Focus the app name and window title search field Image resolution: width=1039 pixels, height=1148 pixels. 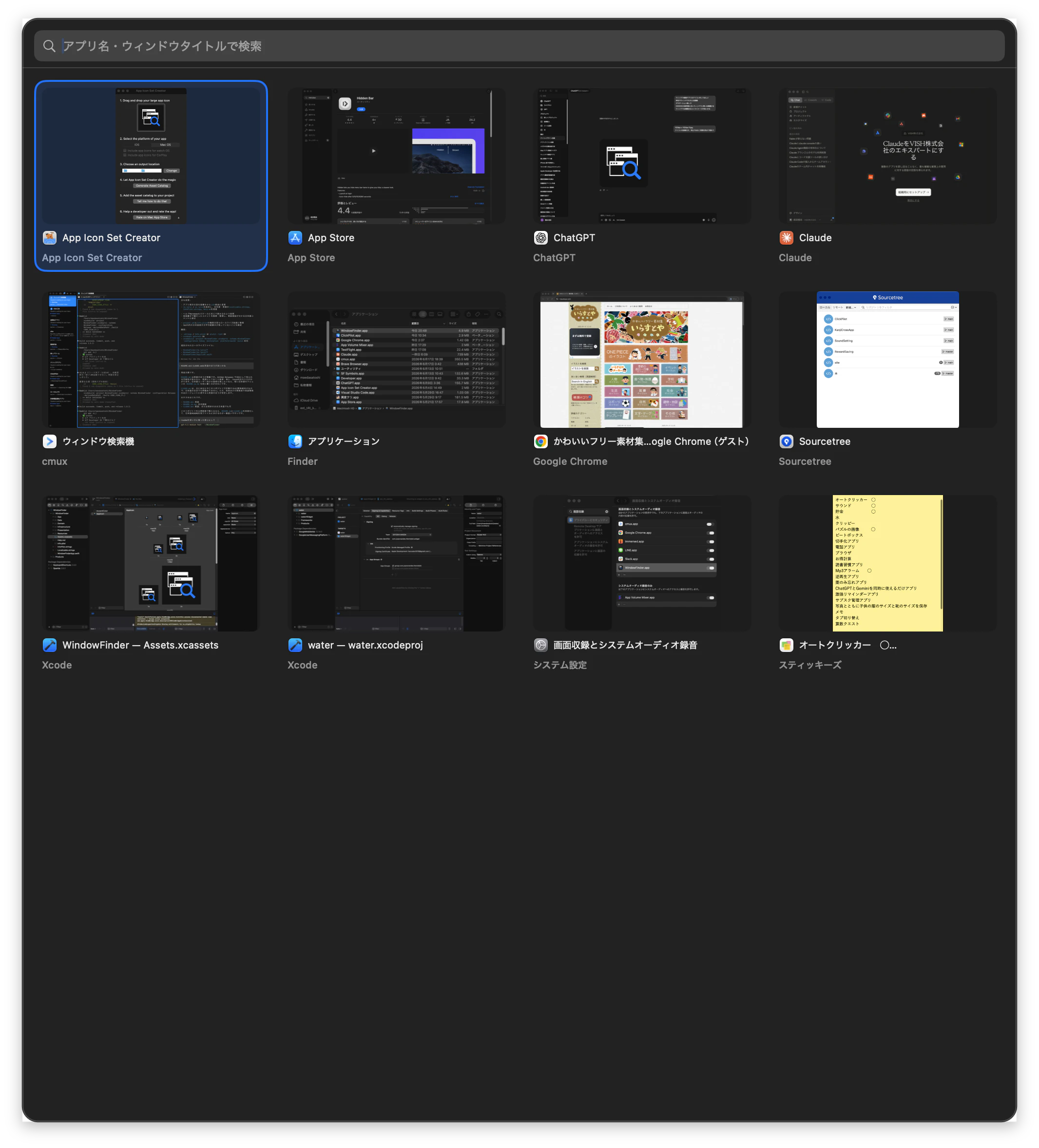(x=519, y=46)
